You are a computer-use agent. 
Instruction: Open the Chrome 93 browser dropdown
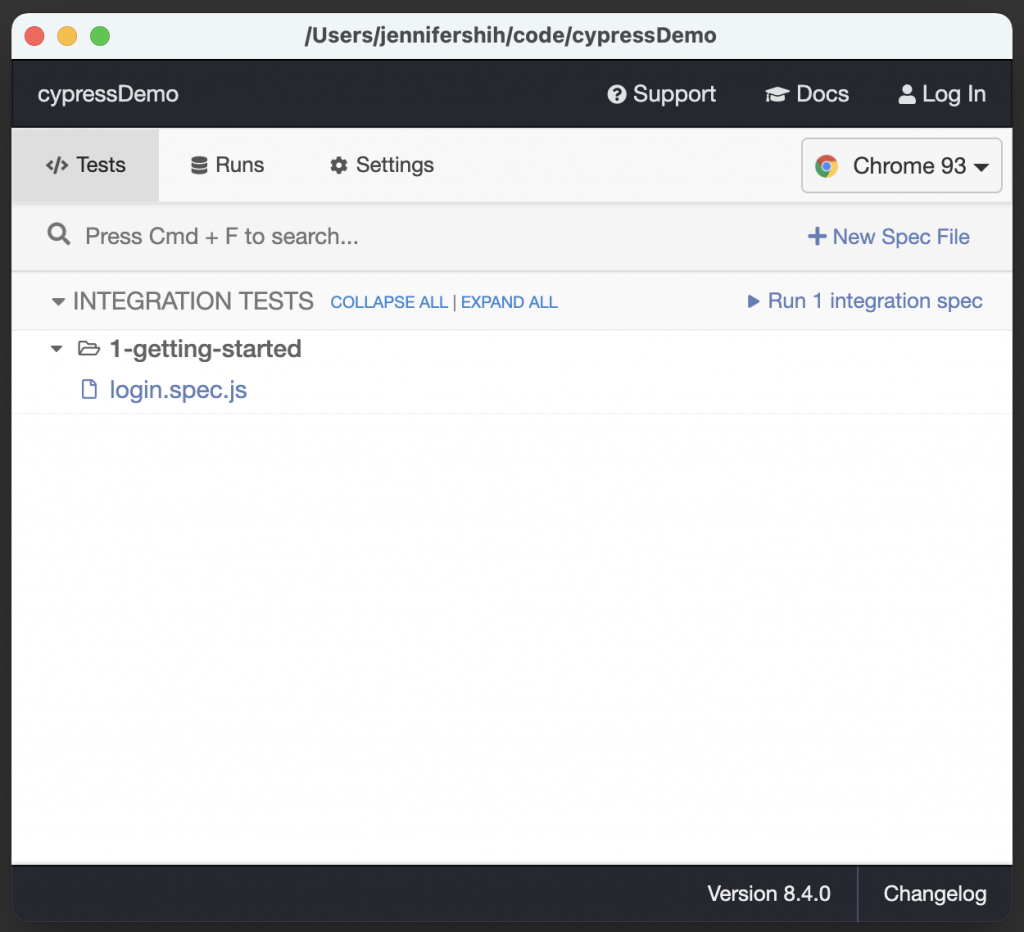pos(901,165)
